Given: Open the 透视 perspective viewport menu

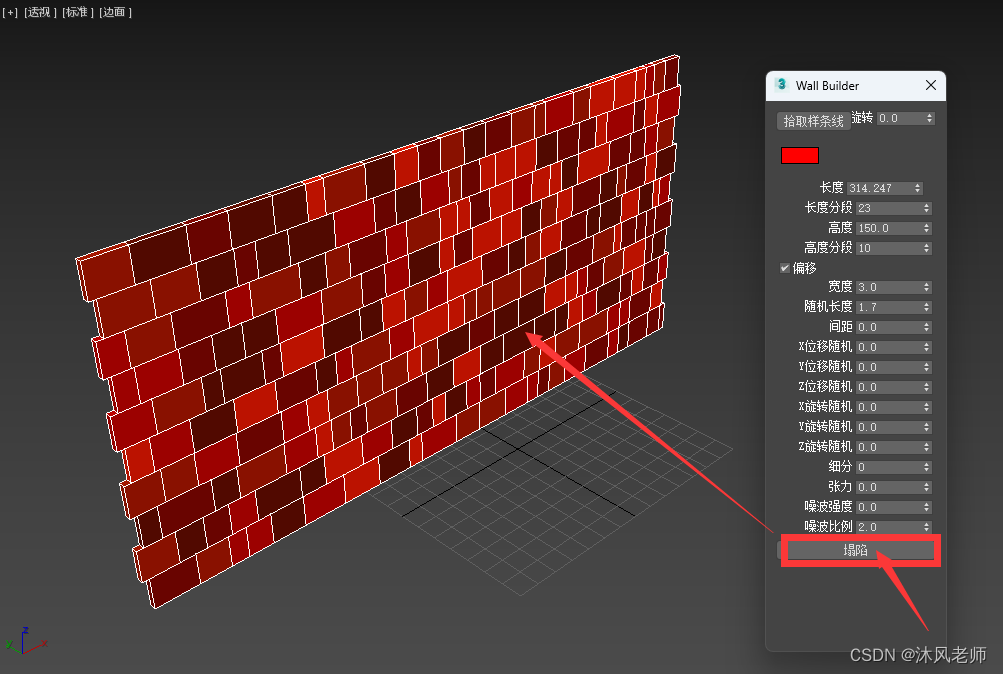Looking at the screenshot, I should (40, 12).
